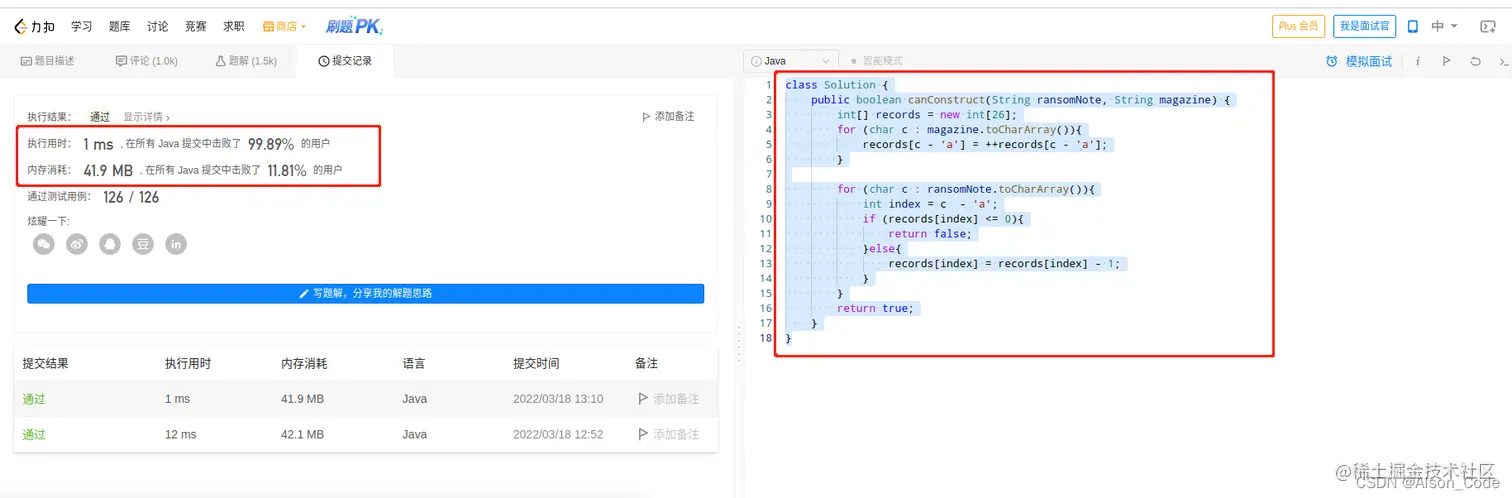The width and height of the screenshot is (1512, 498).
Task: Click the 99.89% runtime percentile
Action: [271, 144]
